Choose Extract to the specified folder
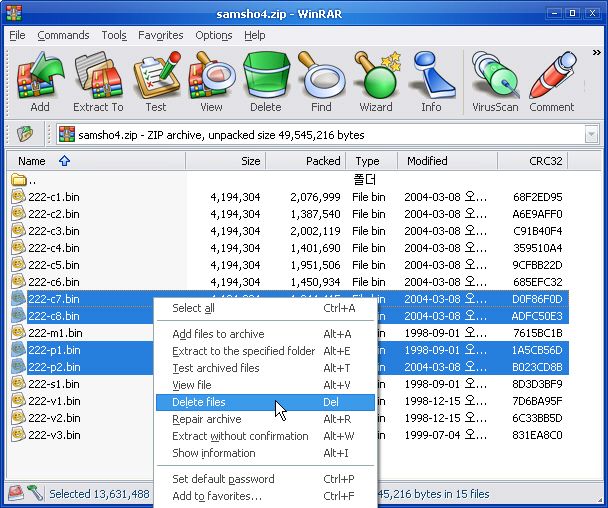This screenshot has height=508, width=608. [265, 351]
